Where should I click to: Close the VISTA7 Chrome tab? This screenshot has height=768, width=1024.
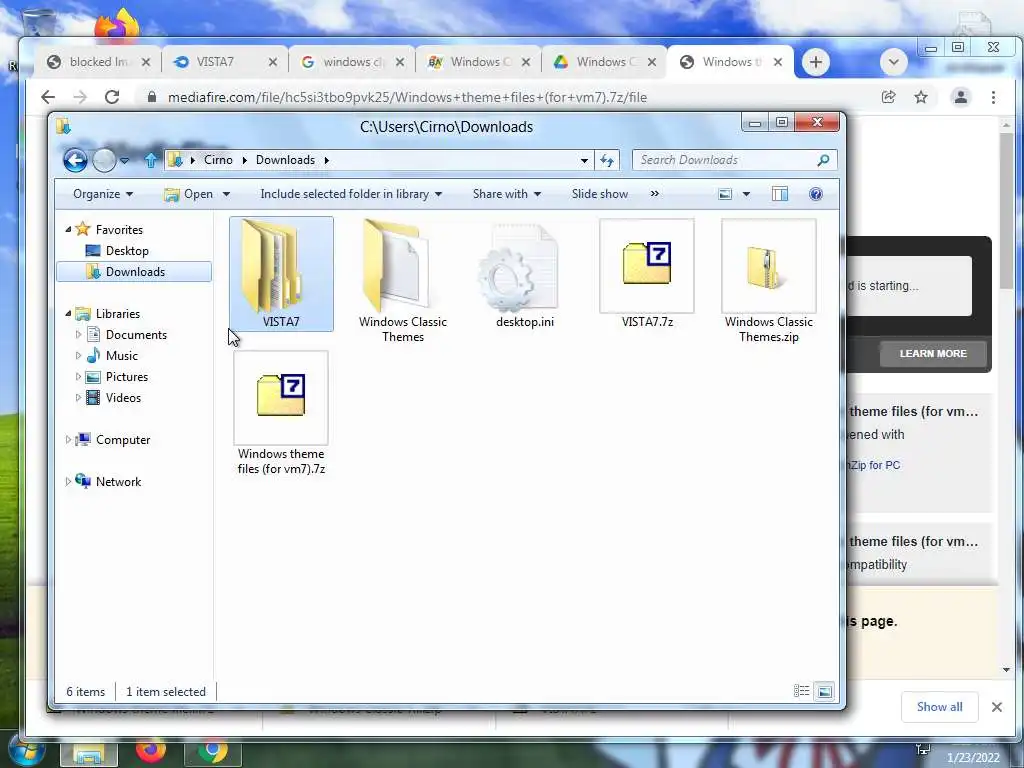(273, 62)
